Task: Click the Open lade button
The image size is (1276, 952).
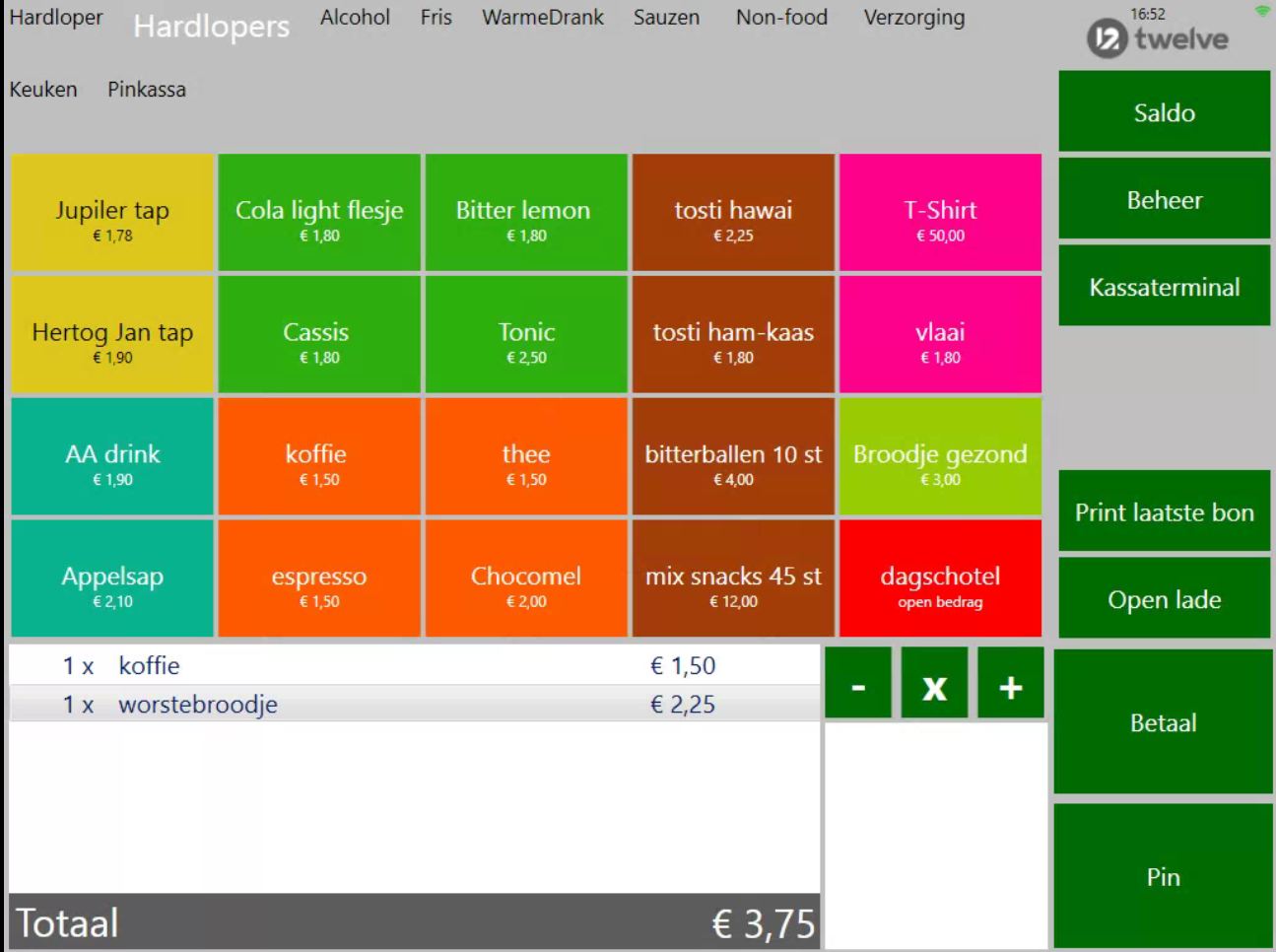Action: pos(1164,599)
